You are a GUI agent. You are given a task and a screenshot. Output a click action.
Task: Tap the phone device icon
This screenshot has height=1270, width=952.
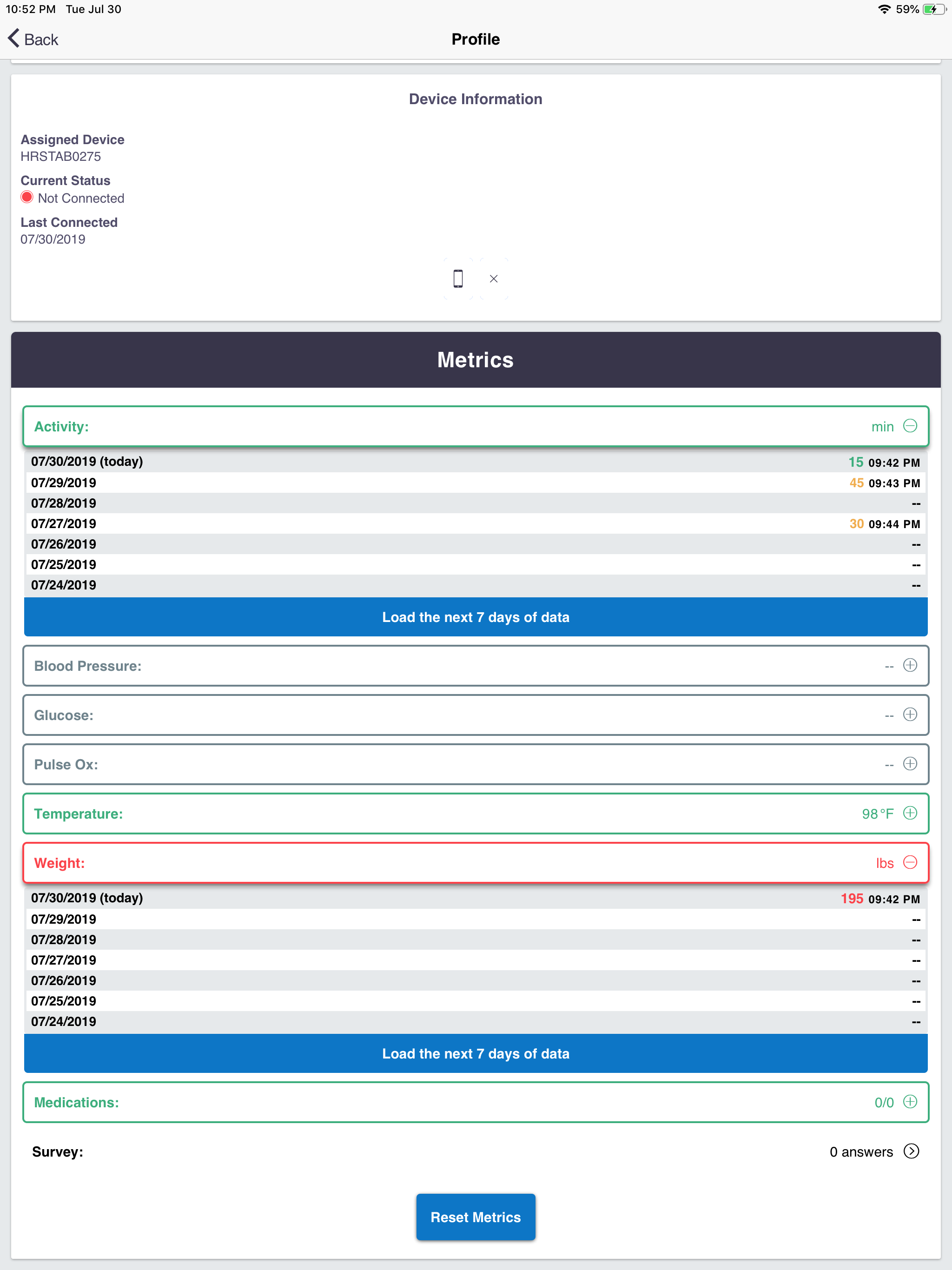457,278
